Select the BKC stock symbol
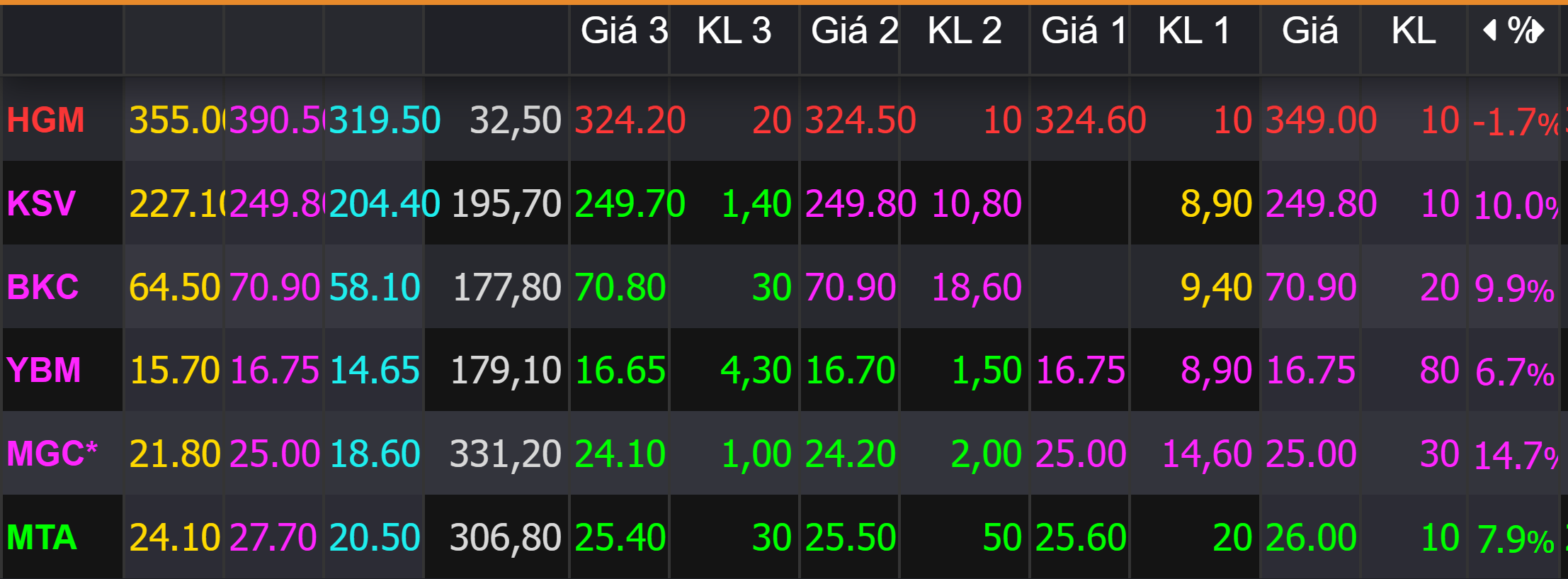 (43, 287)
